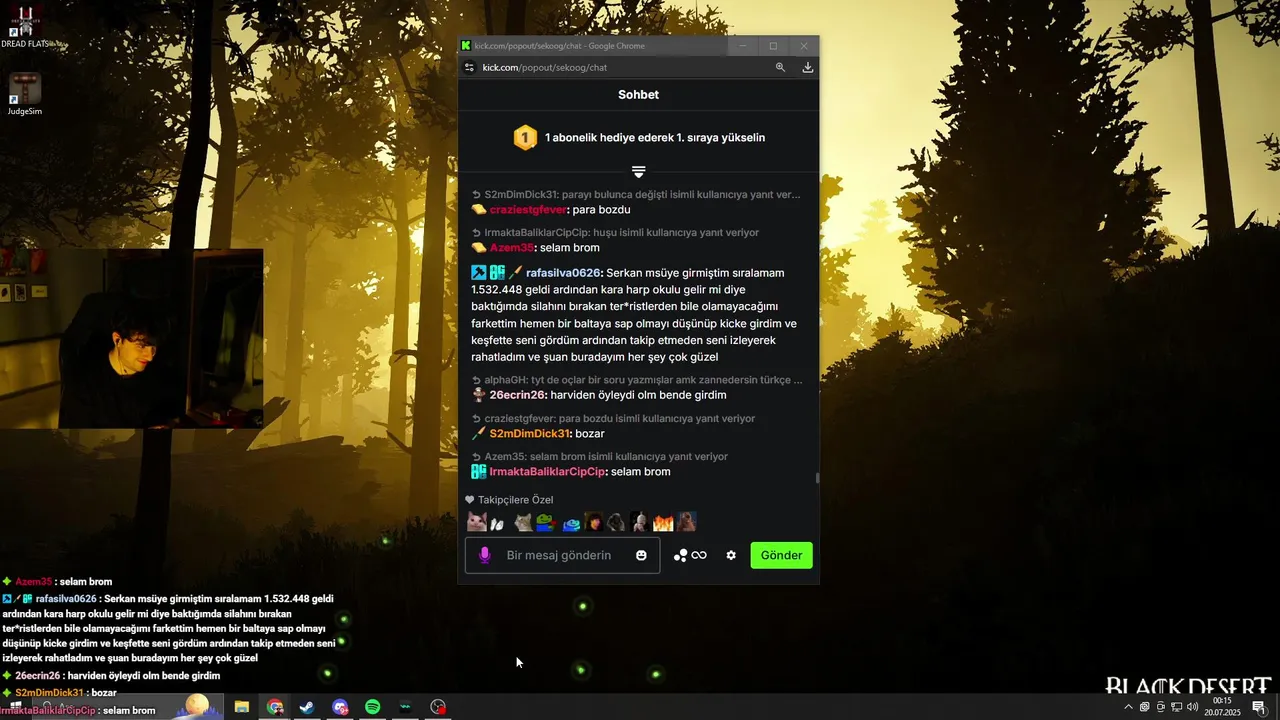Switch to Chrome in the taskbar
1280x720 pixels.
point(274,707)
